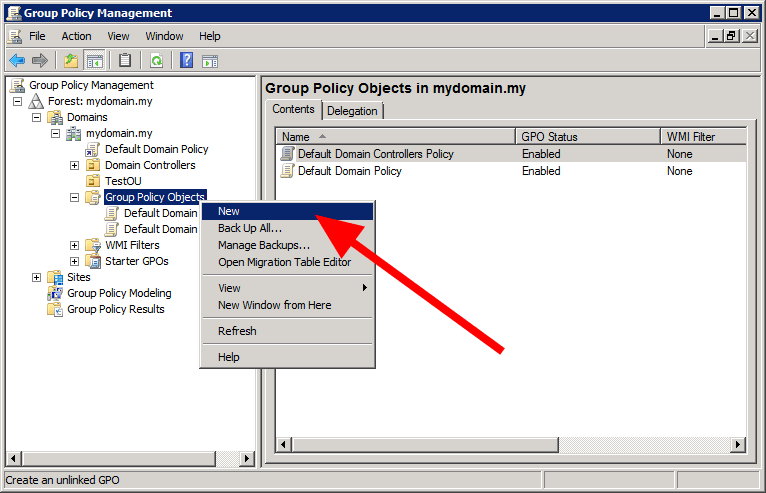Select the TestOU organizational unit
The width and height of the screenshot is (766, 493).
click(x=123, y=181)
